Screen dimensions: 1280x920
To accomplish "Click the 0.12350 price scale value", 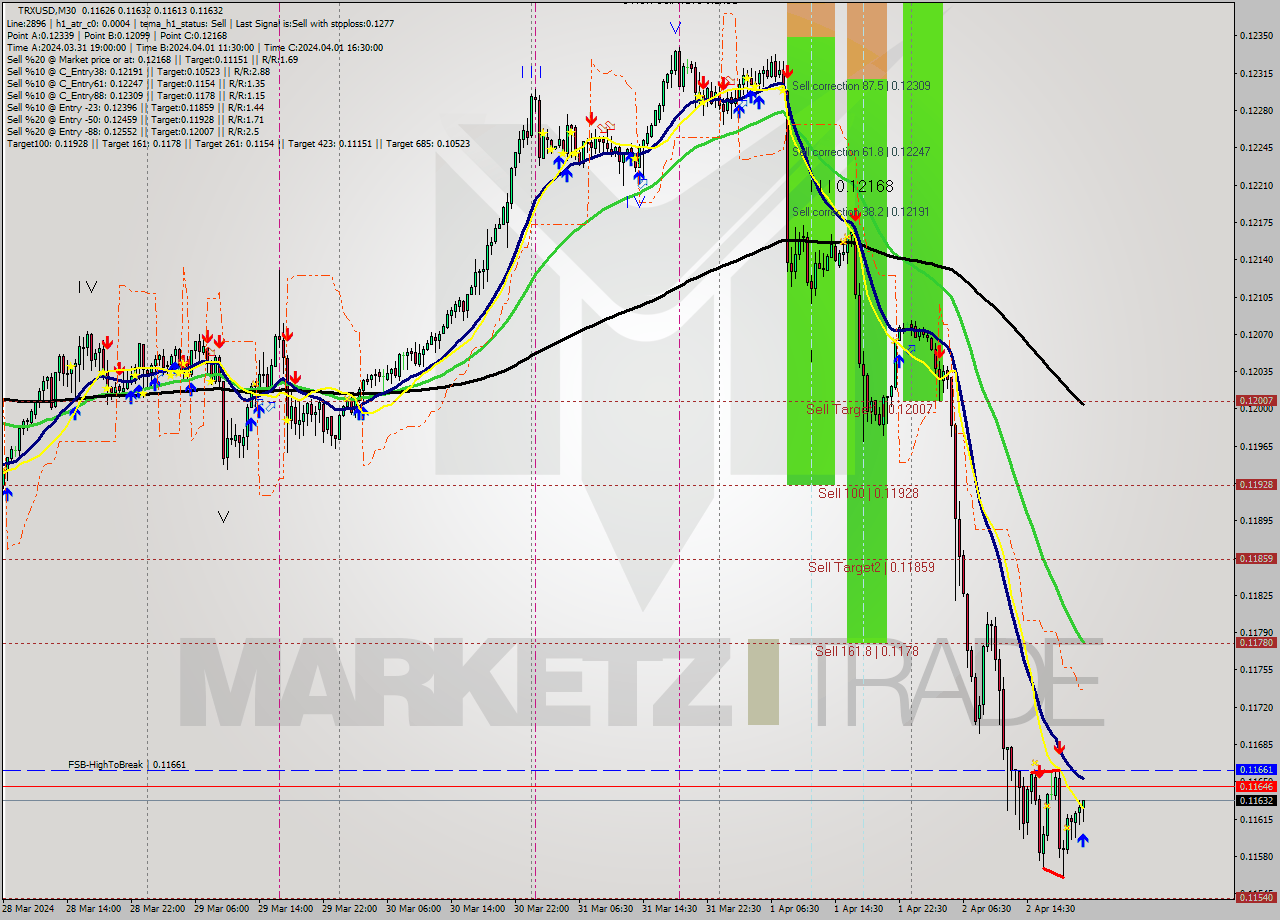I will click(1256, 36).
